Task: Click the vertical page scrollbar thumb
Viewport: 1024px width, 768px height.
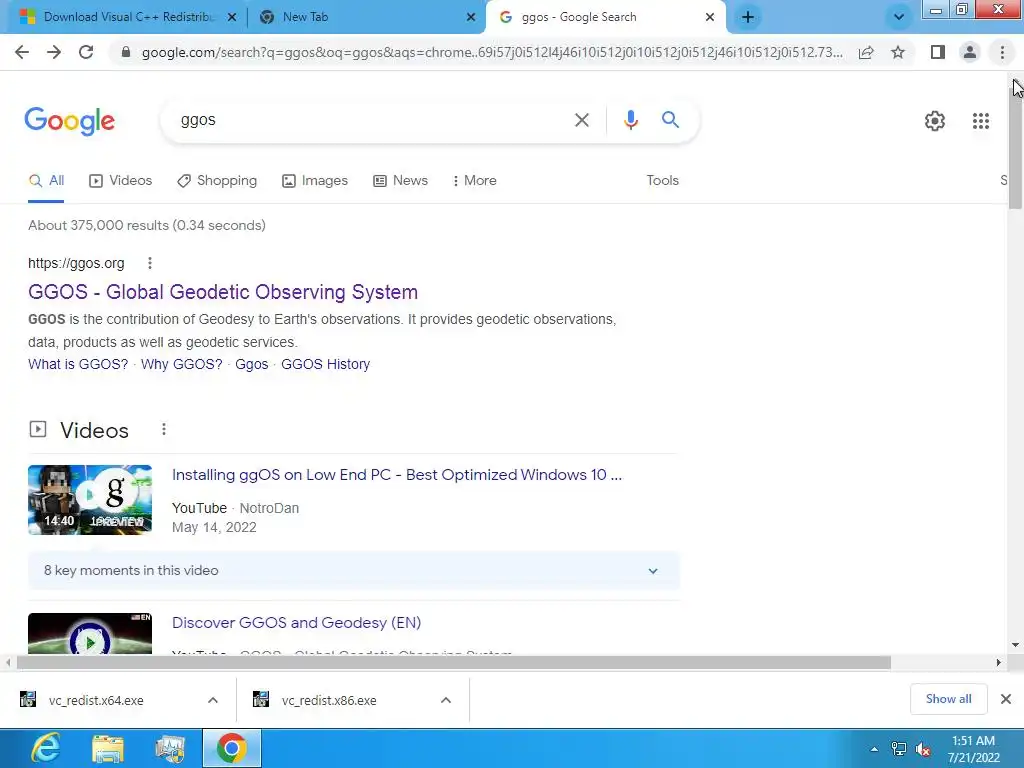Action: 1016,150
